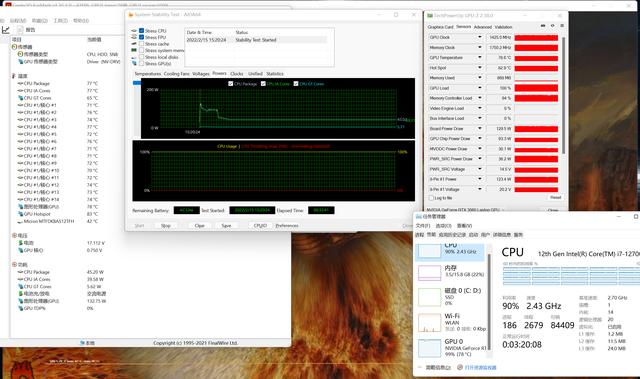Image resolution: width=640 pixels, height=379 pixels.
Task: Enable the Stress GPU(s) checkbox
Action: pyautogui.click(x=142, y=64)
